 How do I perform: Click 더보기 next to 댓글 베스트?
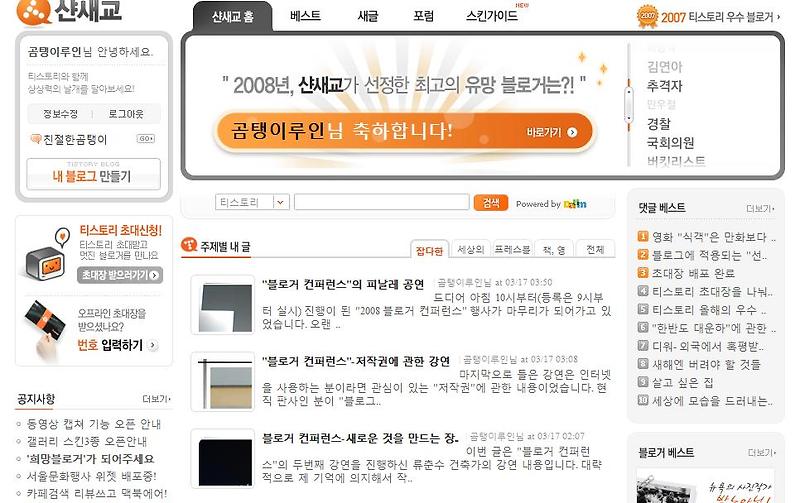[x=760, y=208]
